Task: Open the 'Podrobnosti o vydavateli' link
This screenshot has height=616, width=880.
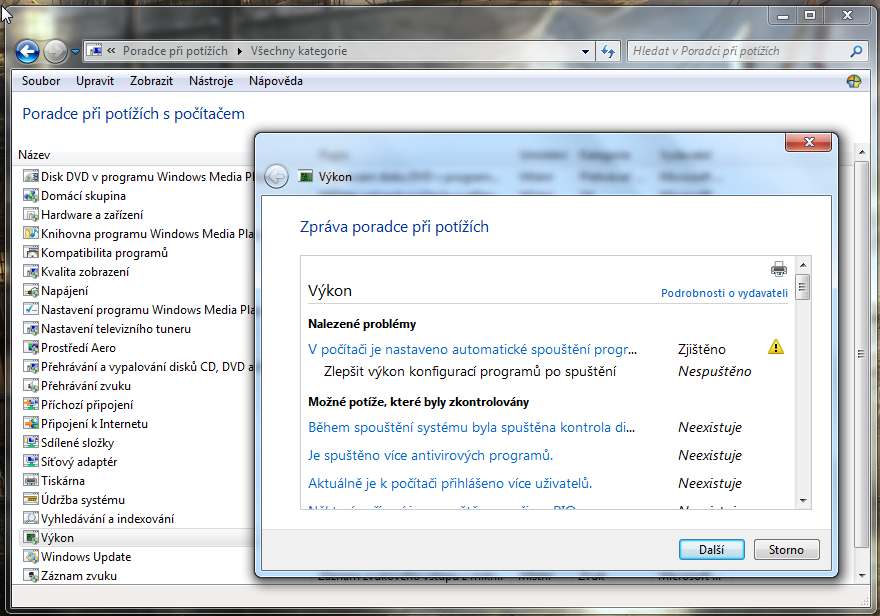Action: (724, 293)
